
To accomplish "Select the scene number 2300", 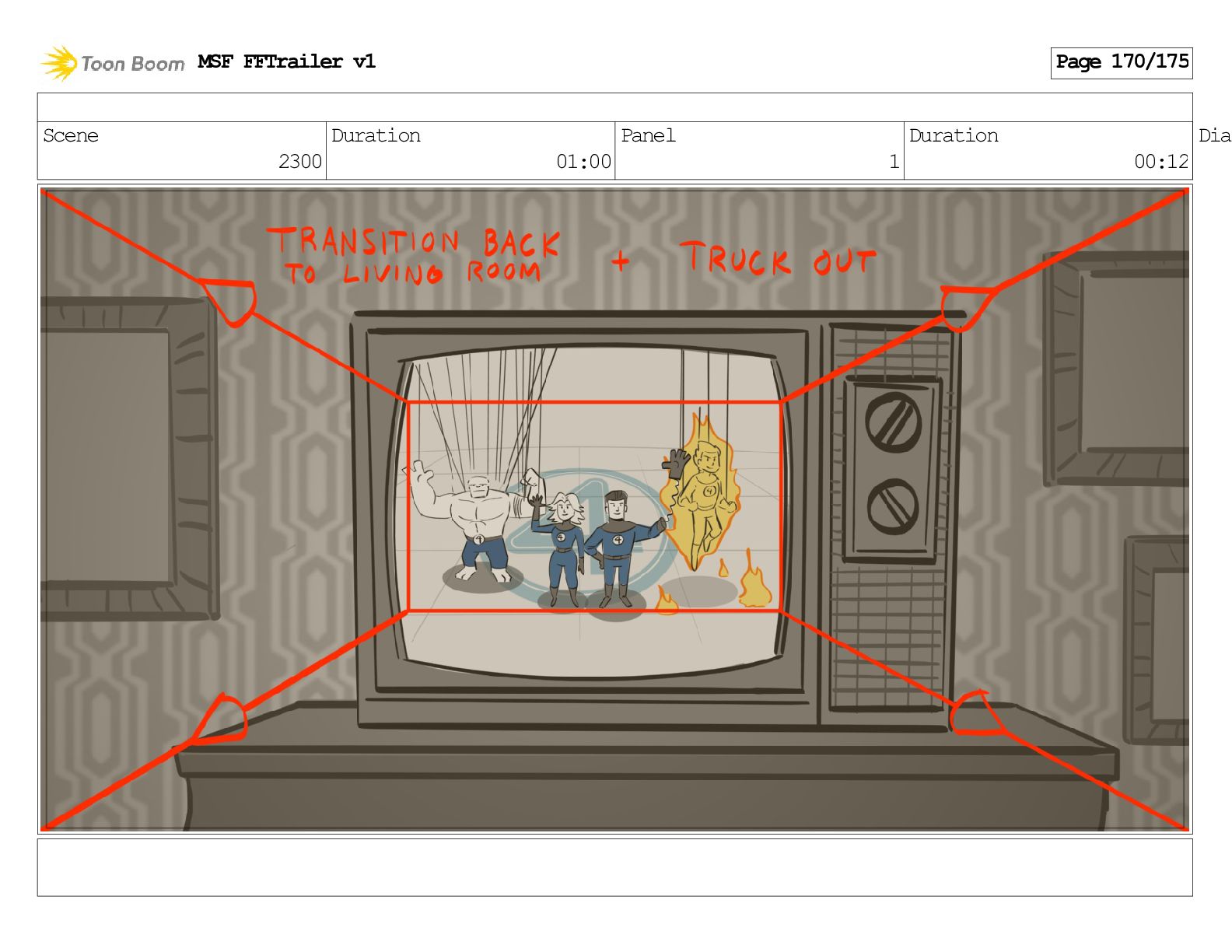I will click(x=300, y=161).
